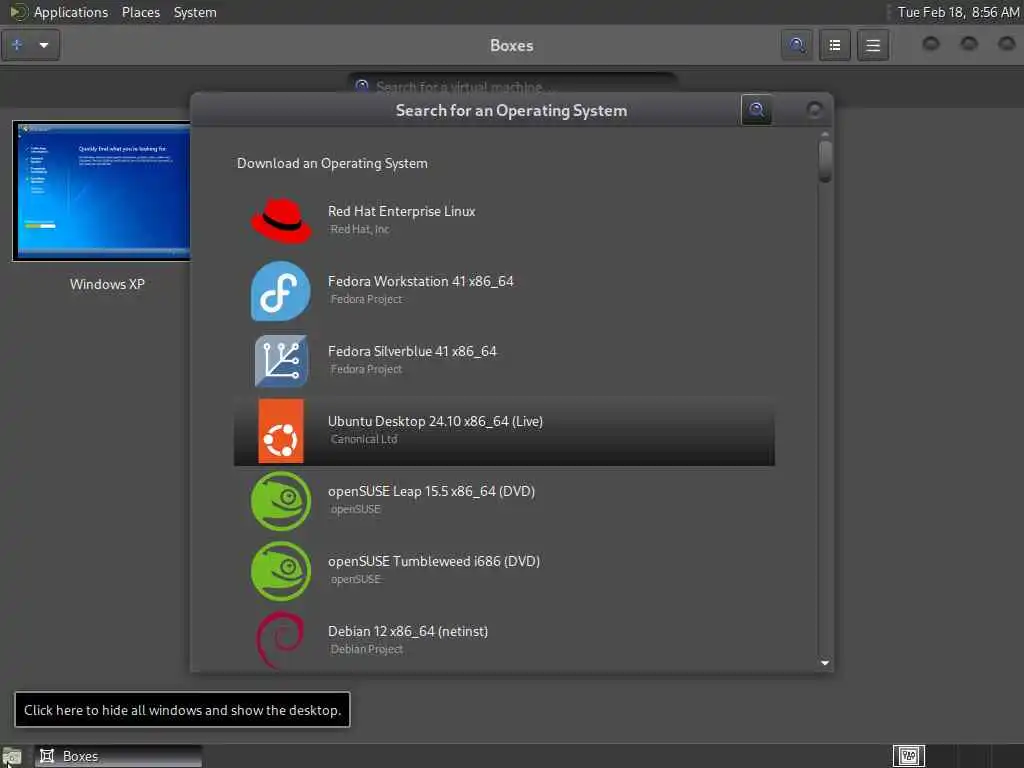Image resolution: width=1024 pixels, height=768 pixels.
Task: Select Debian 12 x86_64 (netinst)
Action: point(408,632)
